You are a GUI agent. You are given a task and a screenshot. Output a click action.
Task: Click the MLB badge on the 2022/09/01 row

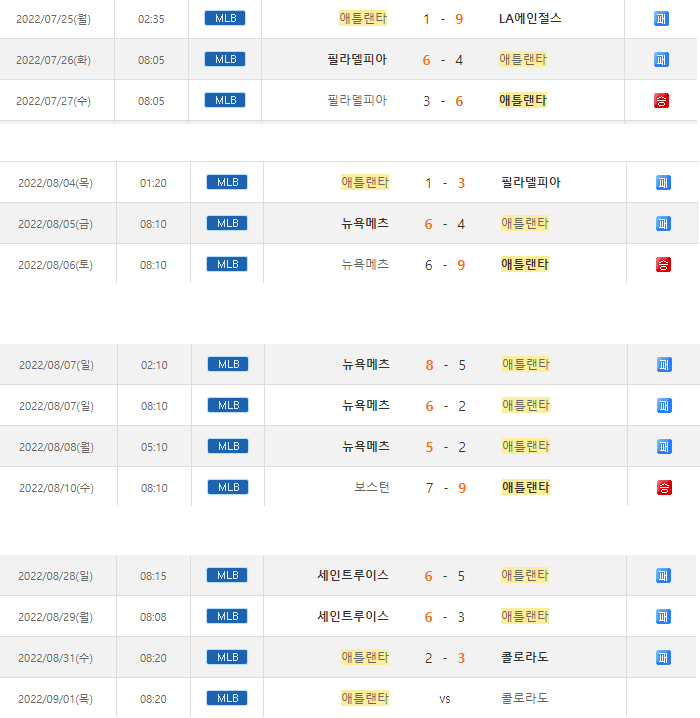(227, 698)
